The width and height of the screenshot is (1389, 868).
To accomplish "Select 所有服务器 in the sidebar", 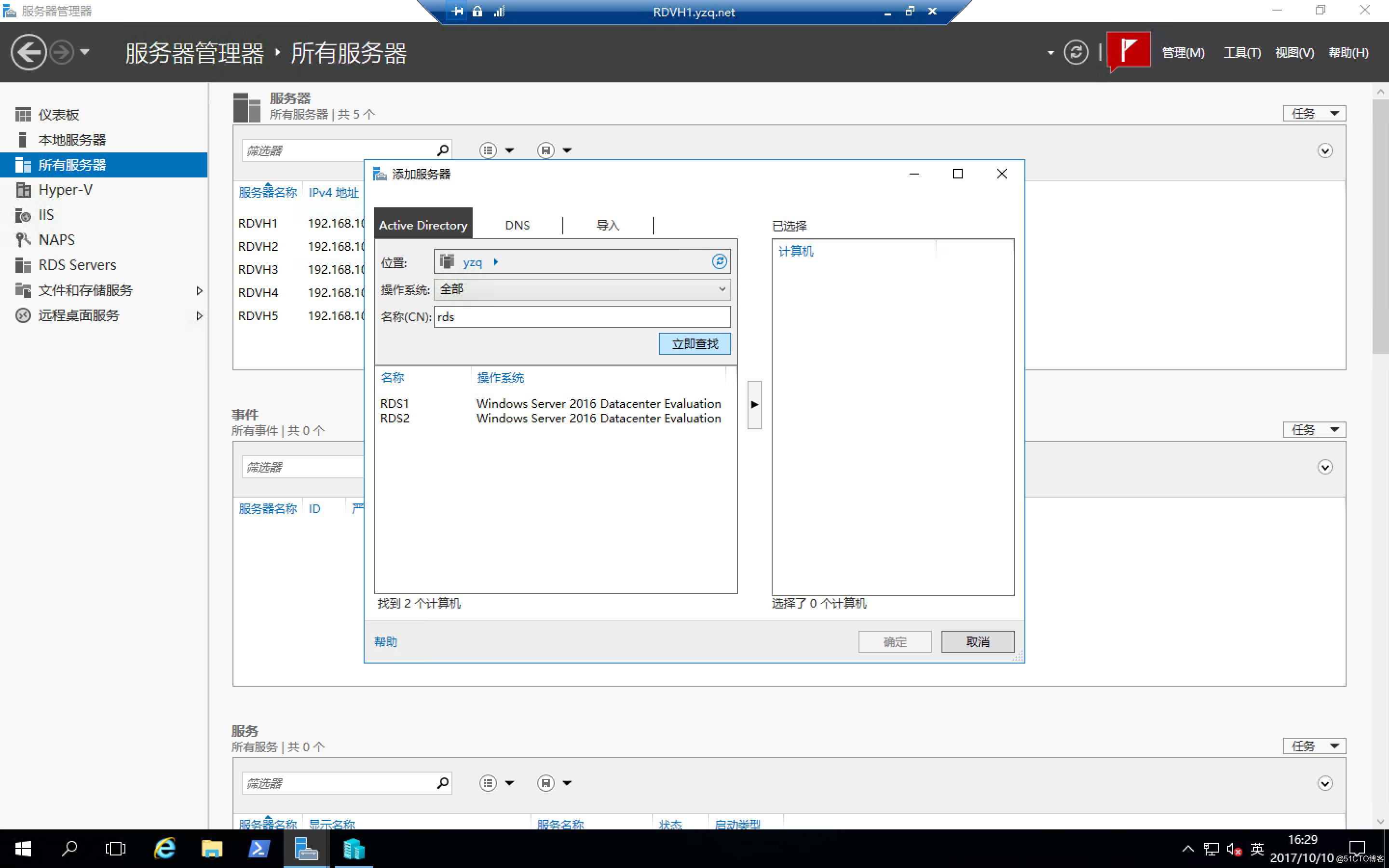I will point(103,165).
